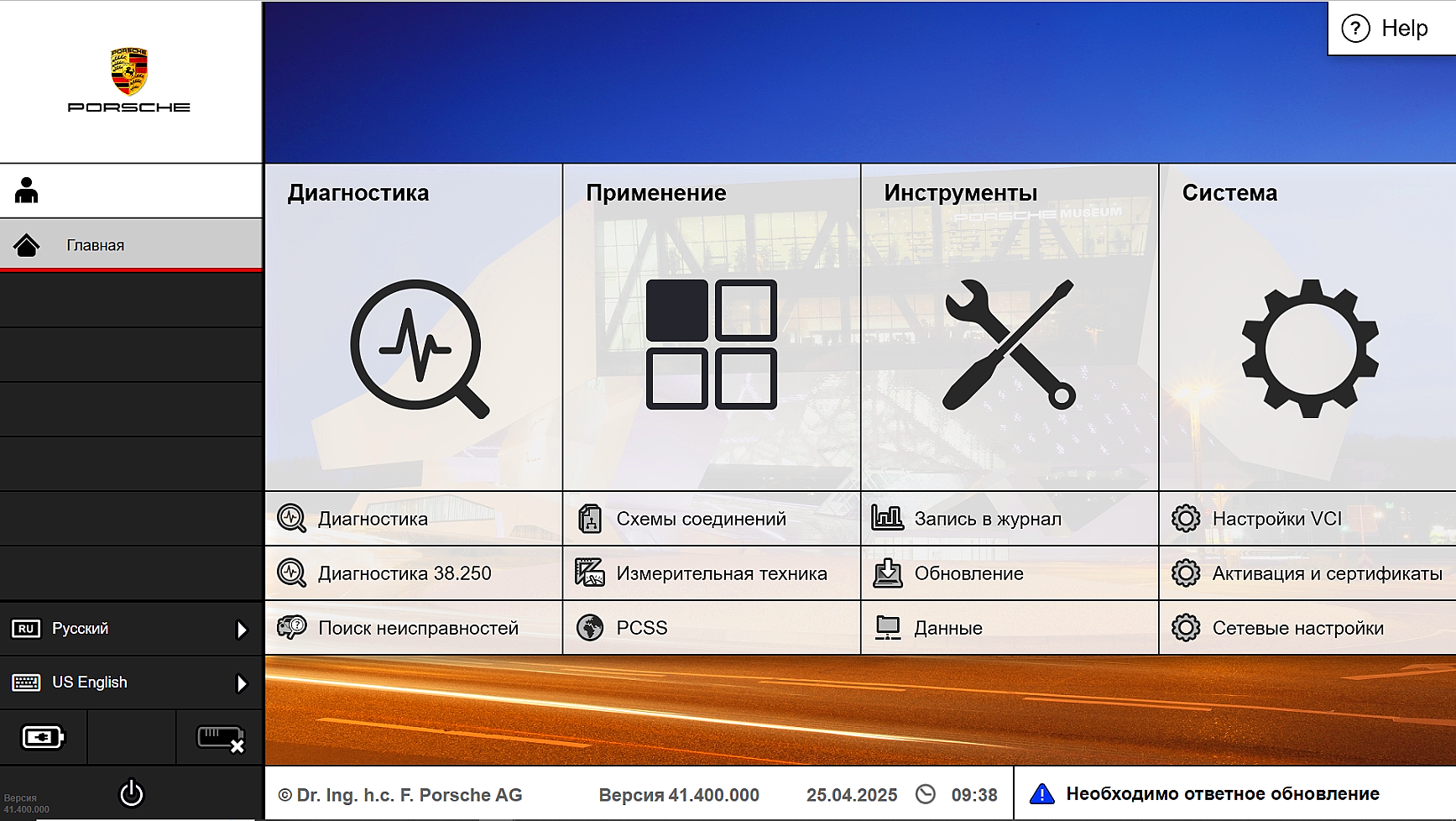Click the Диагностика tile heading
Screen dimensions: 1456x821
click(358, 193)
